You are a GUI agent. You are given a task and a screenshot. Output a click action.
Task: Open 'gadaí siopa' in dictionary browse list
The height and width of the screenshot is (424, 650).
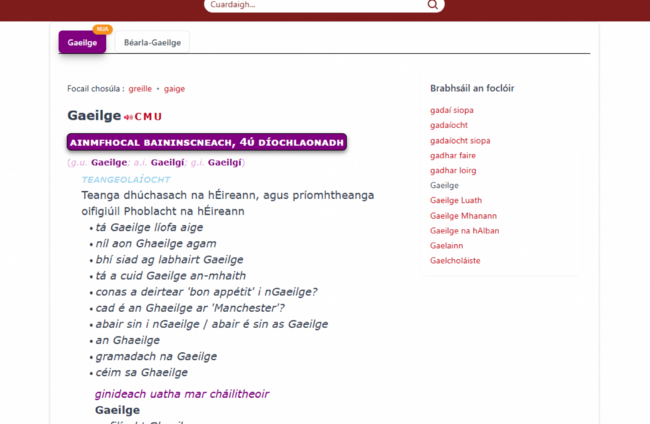(452, 110)
